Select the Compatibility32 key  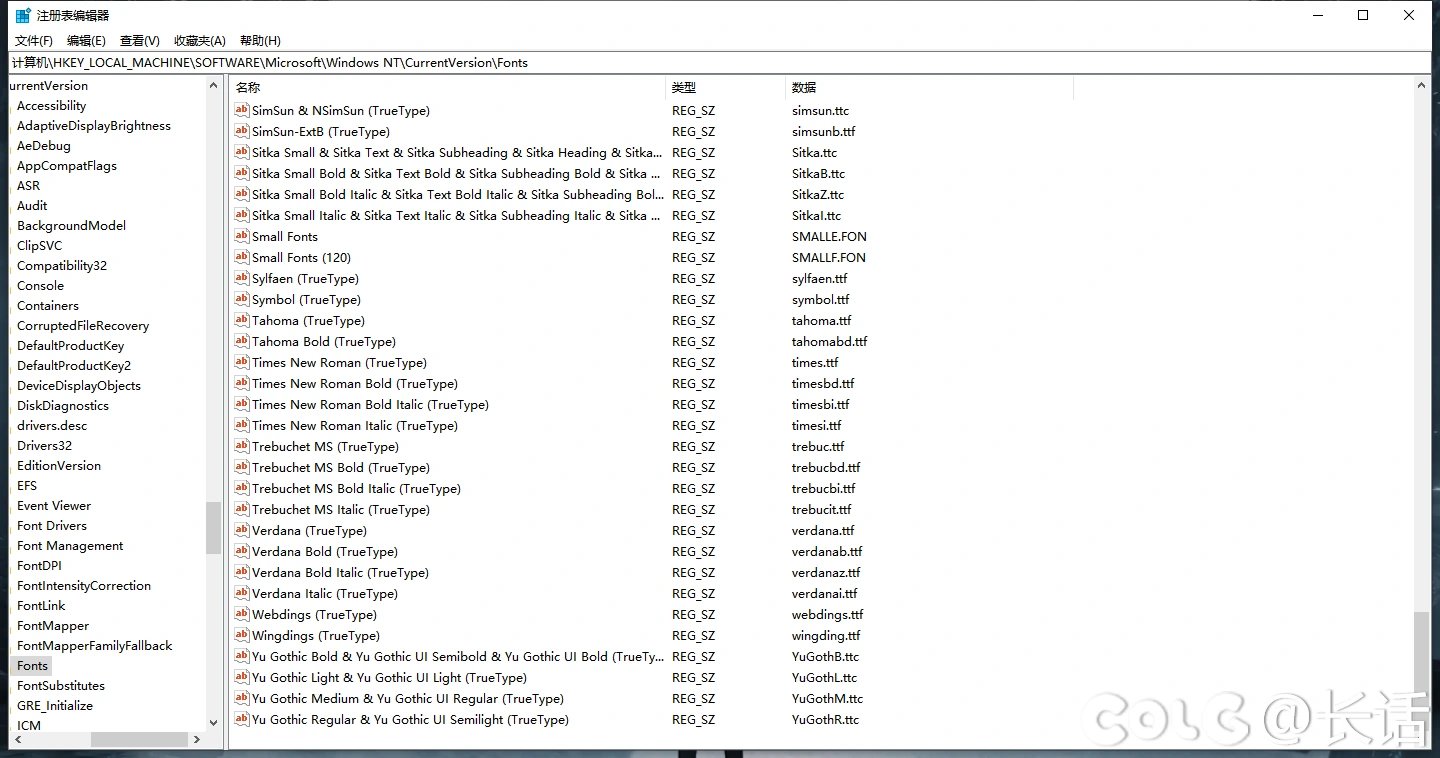click(x=62, y=266)
